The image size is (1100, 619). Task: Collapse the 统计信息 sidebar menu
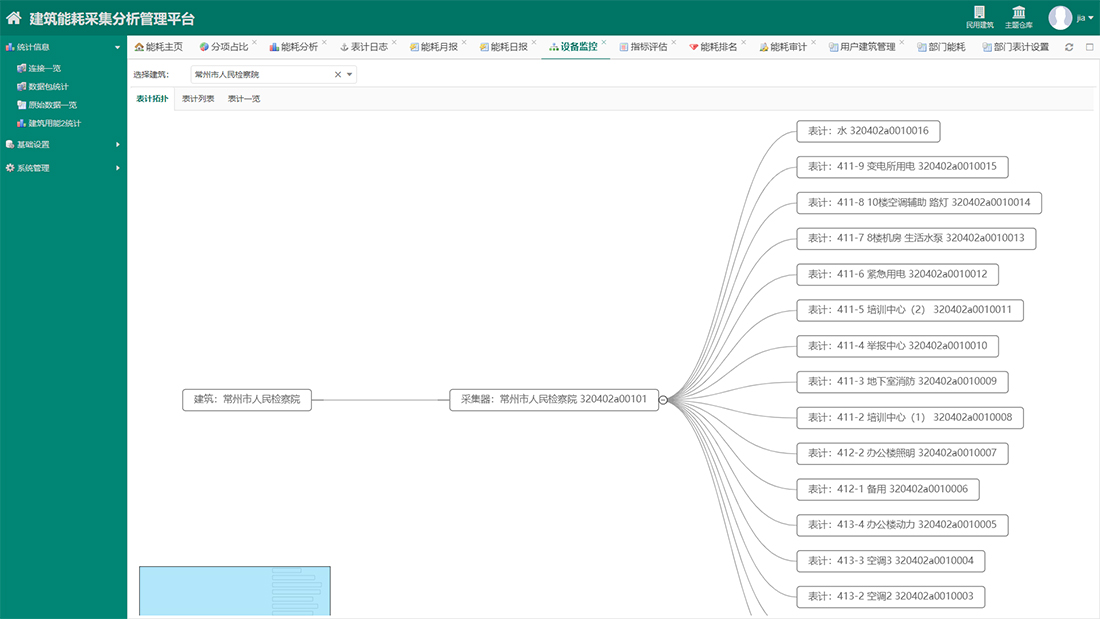[x=63, y=47]
